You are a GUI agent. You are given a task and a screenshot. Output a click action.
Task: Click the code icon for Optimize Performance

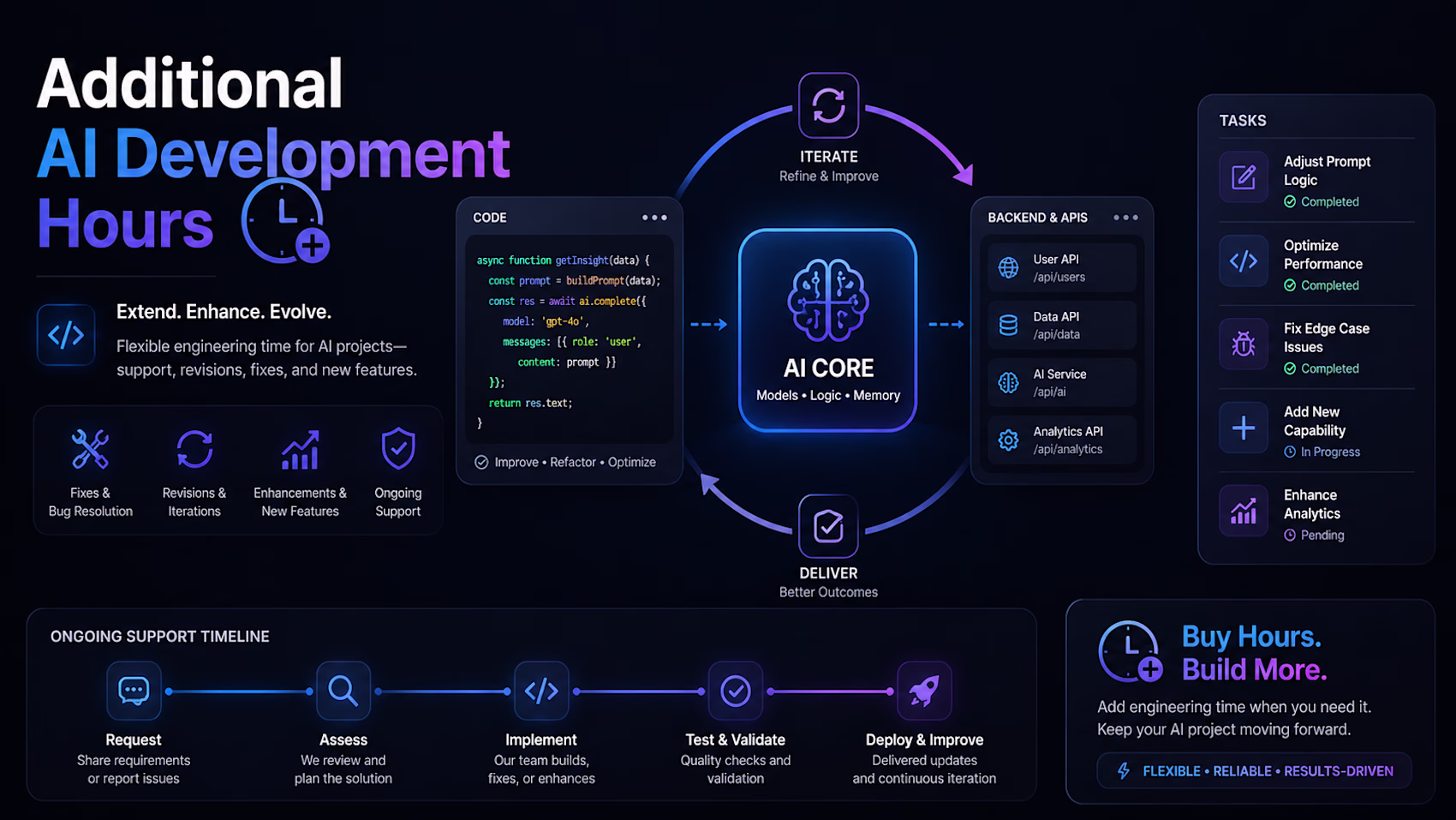tap(1244, 260)
